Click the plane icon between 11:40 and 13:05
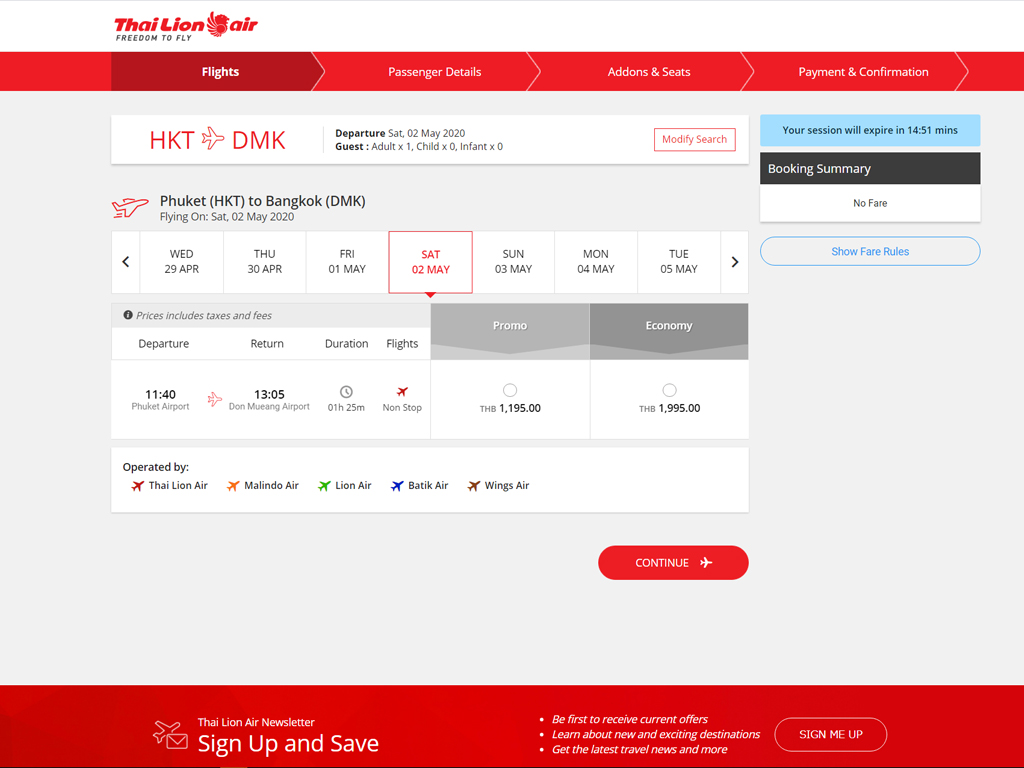The width and height of the screenshot is (1024, 768). point(215,399)
